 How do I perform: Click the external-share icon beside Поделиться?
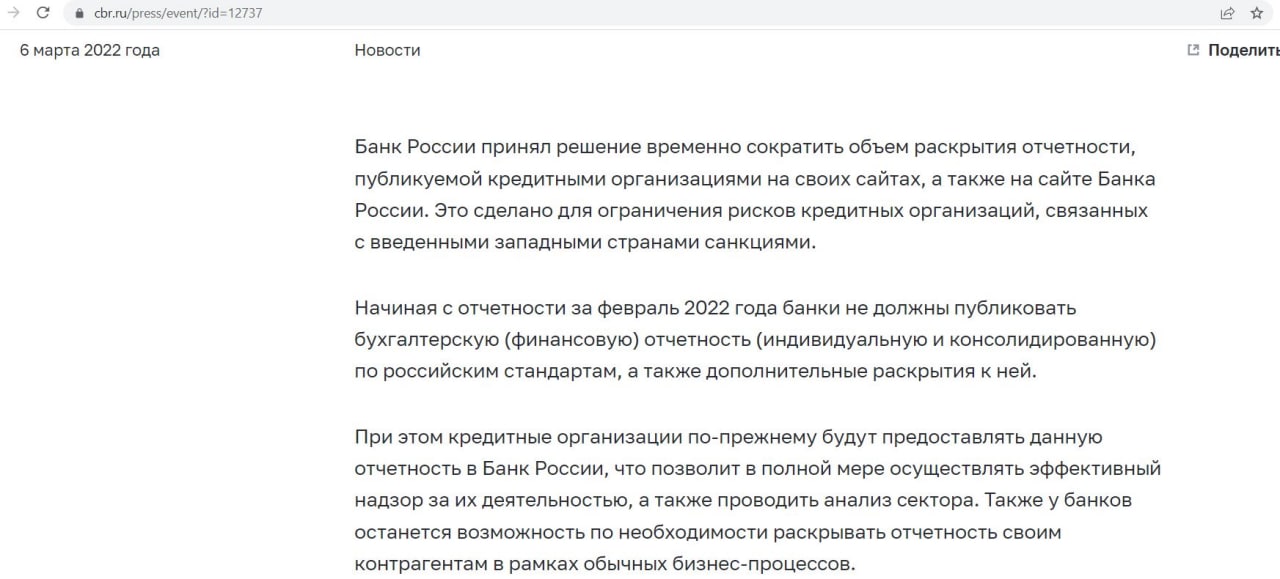1193,50
